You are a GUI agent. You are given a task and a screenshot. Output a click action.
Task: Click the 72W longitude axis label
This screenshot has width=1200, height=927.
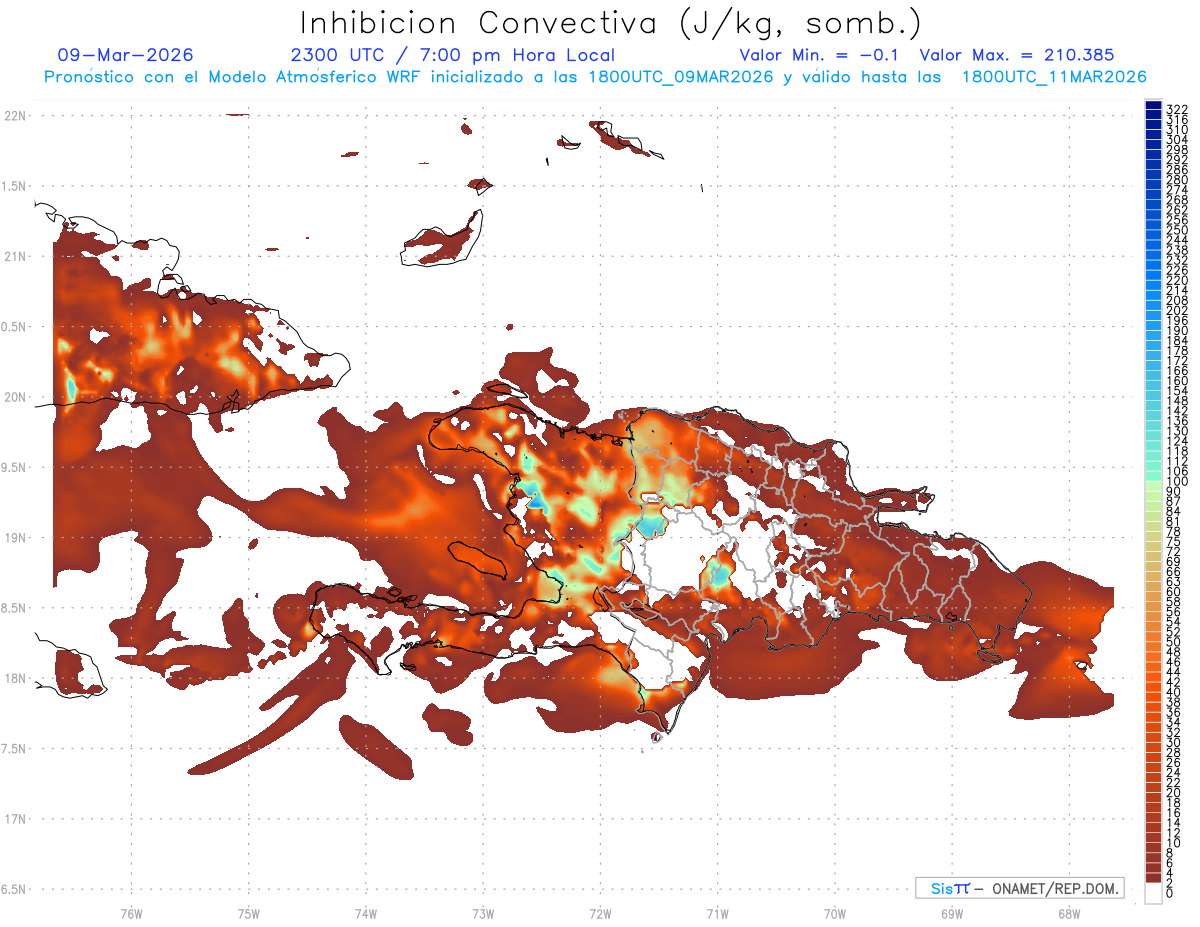tap(600, 913)
